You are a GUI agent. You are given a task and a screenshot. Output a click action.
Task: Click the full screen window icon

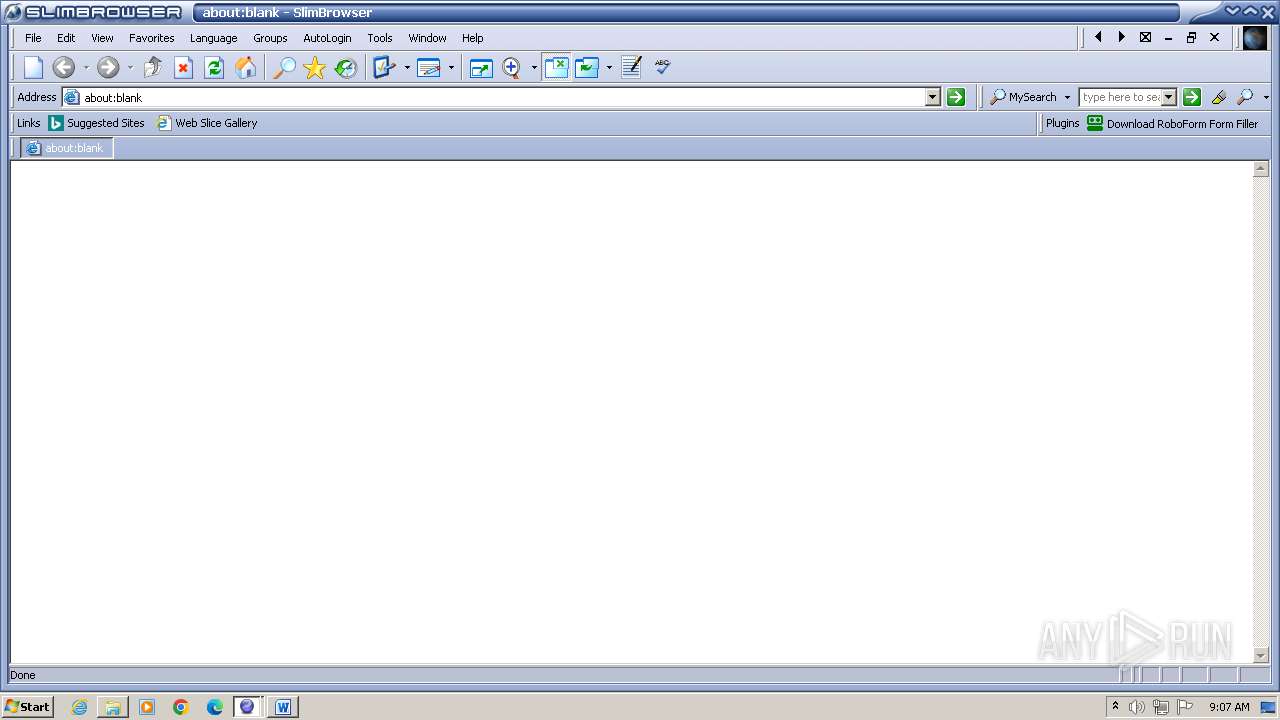pyautogui.click(x=481, y=67)
